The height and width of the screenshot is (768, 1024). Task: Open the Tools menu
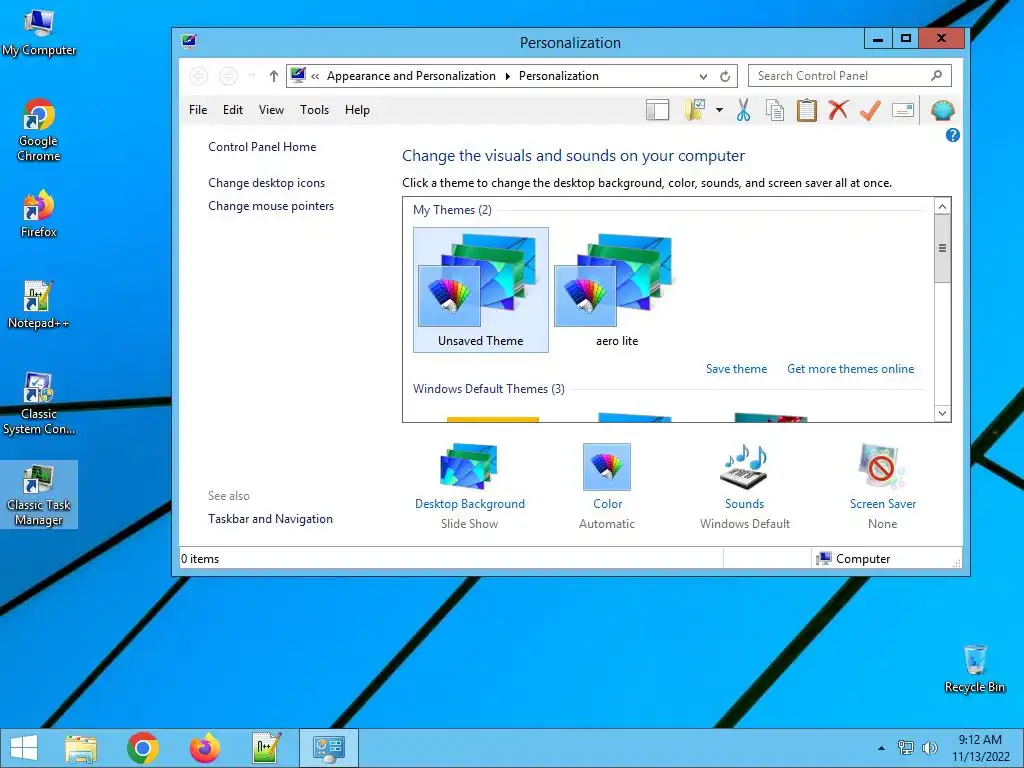[314, 110]
